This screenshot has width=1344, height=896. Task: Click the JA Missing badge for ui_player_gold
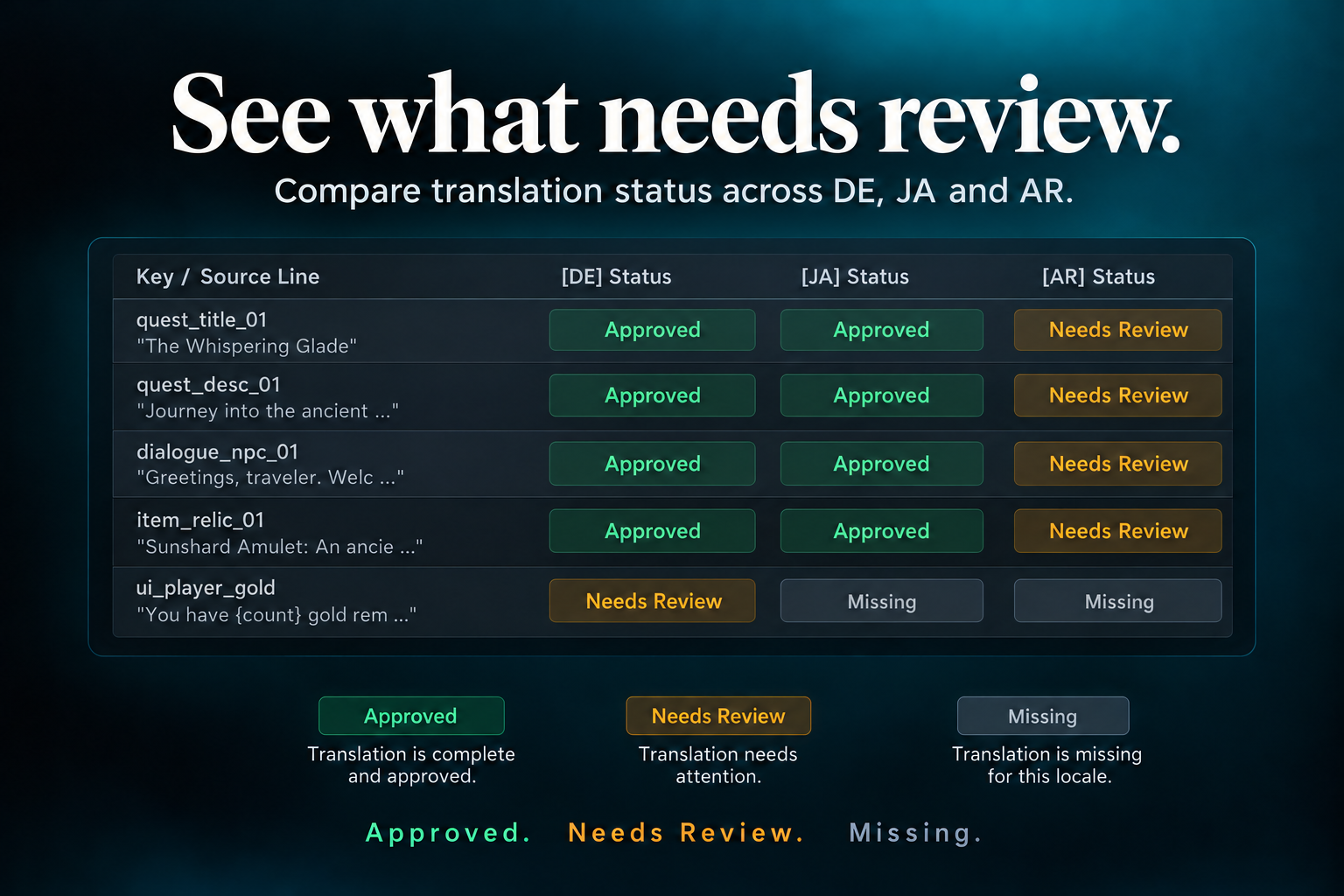(881, 601)
